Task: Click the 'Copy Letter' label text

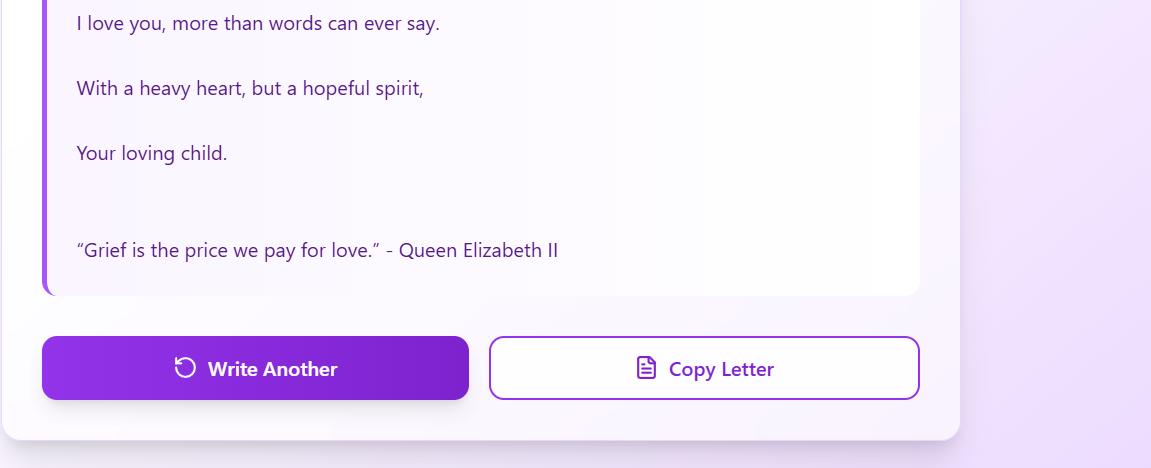Action: 721,369
